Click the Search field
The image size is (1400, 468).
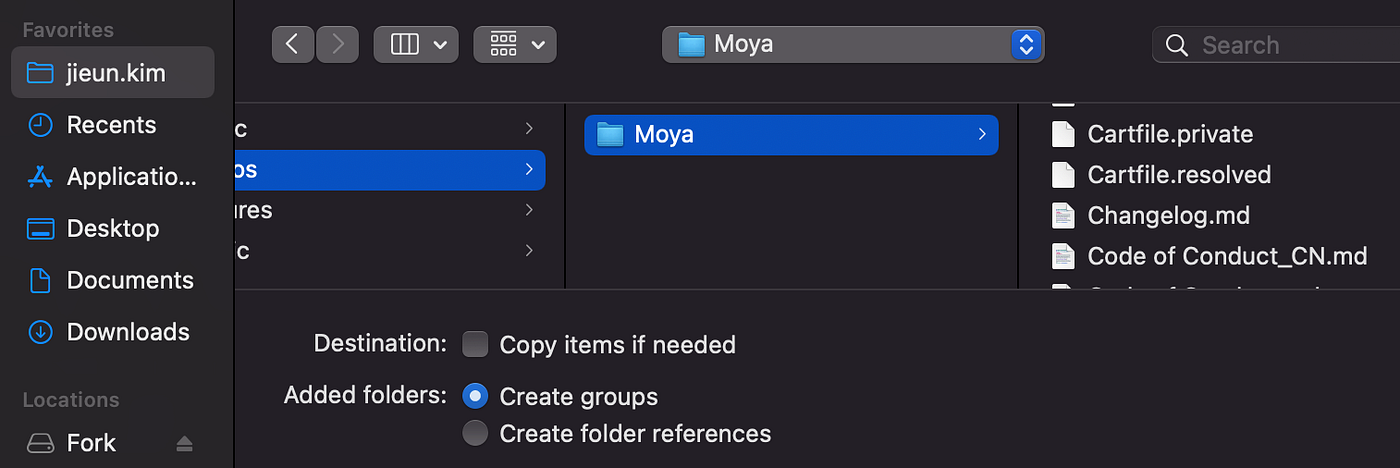[x=1276, y=45]
